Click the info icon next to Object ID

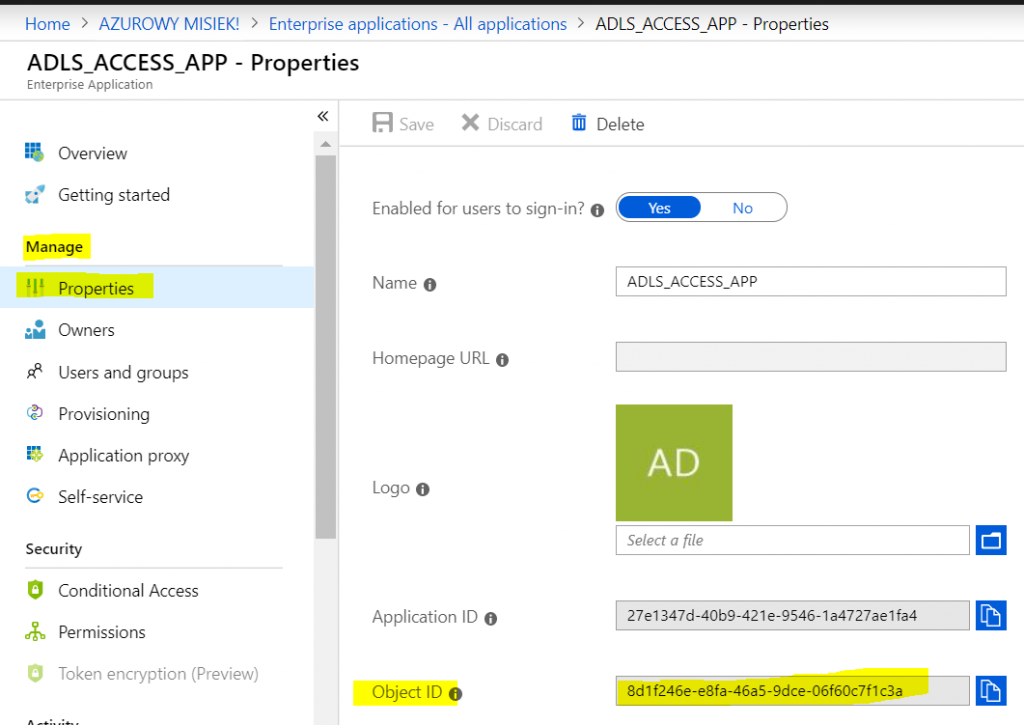tap(456, 692)
